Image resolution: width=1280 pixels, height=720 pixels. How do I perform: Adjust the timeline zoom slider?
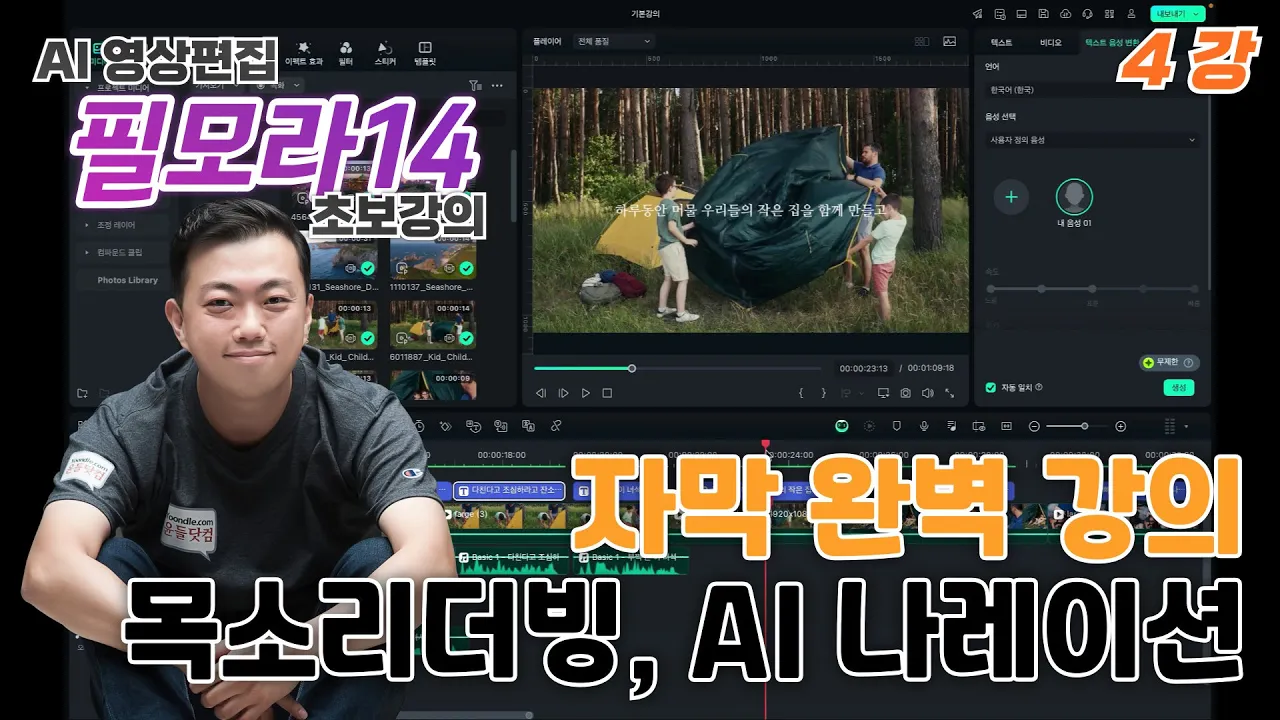(x=1077, y=426)
